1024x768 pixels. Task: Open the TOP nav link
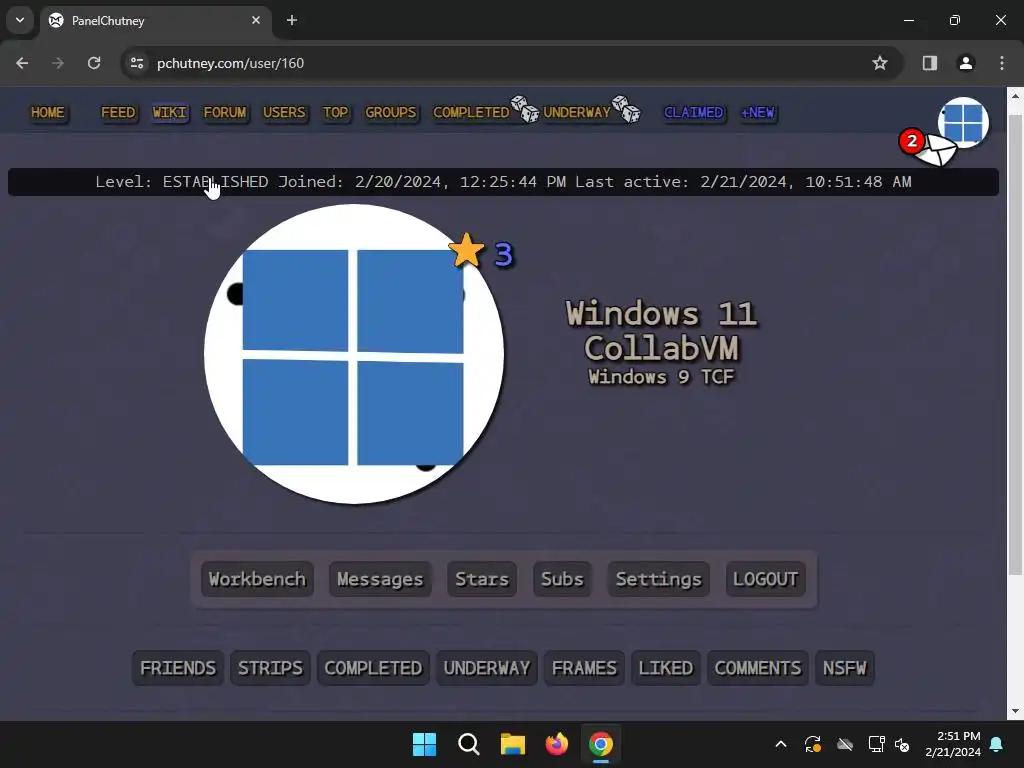pos(336,112)
